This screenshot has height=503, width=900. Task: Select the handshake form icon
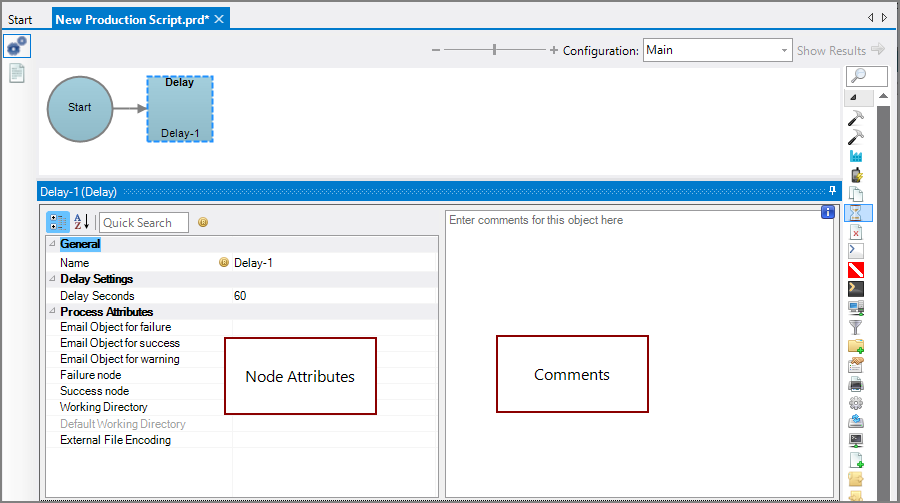[856, 365]
